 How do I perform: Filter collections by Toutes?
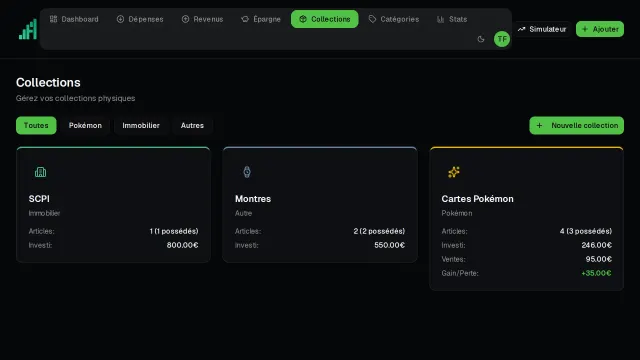pos(36,125)
